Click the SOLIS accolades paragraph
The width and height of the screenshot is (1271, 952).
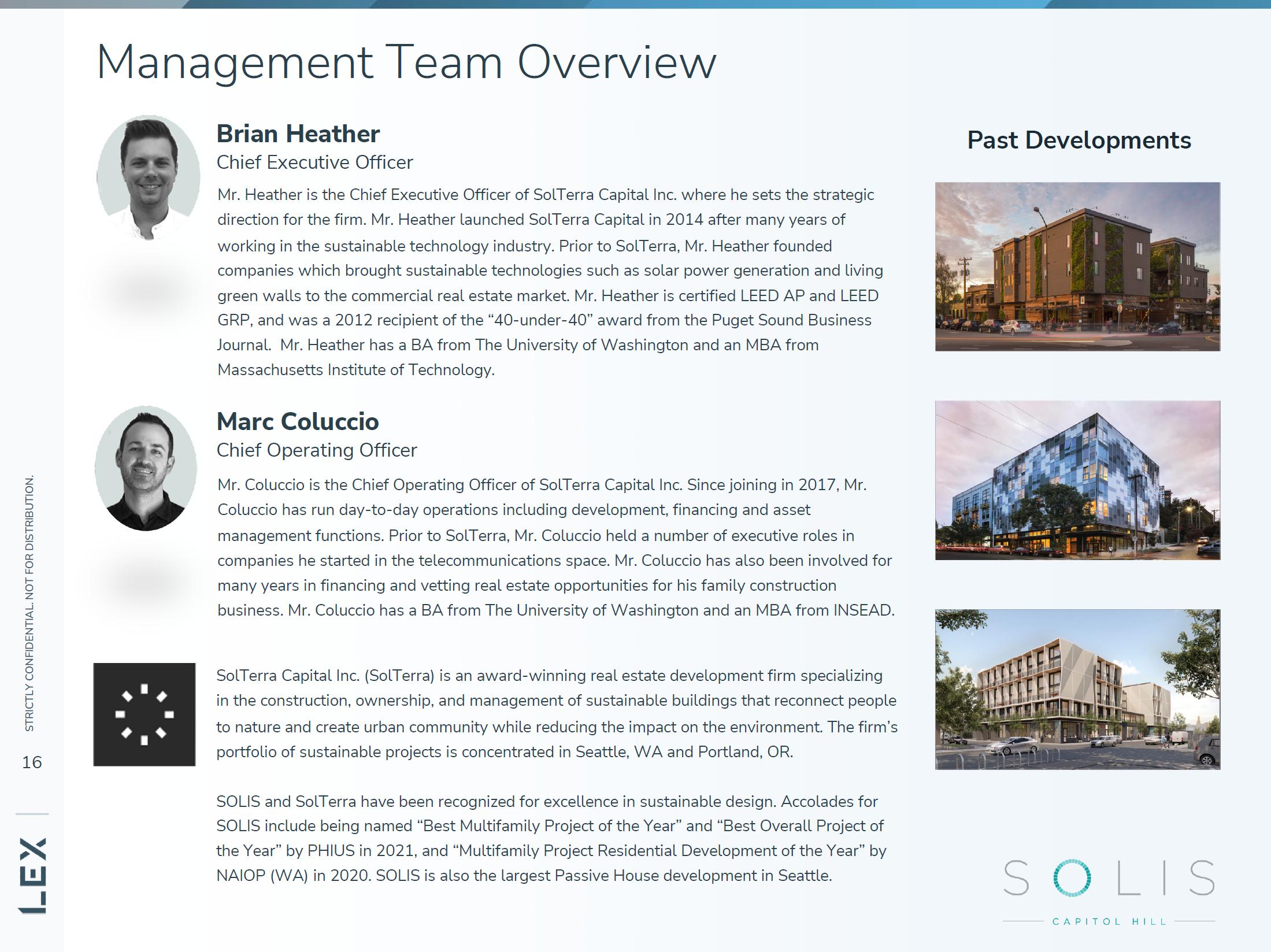[551, 838]
